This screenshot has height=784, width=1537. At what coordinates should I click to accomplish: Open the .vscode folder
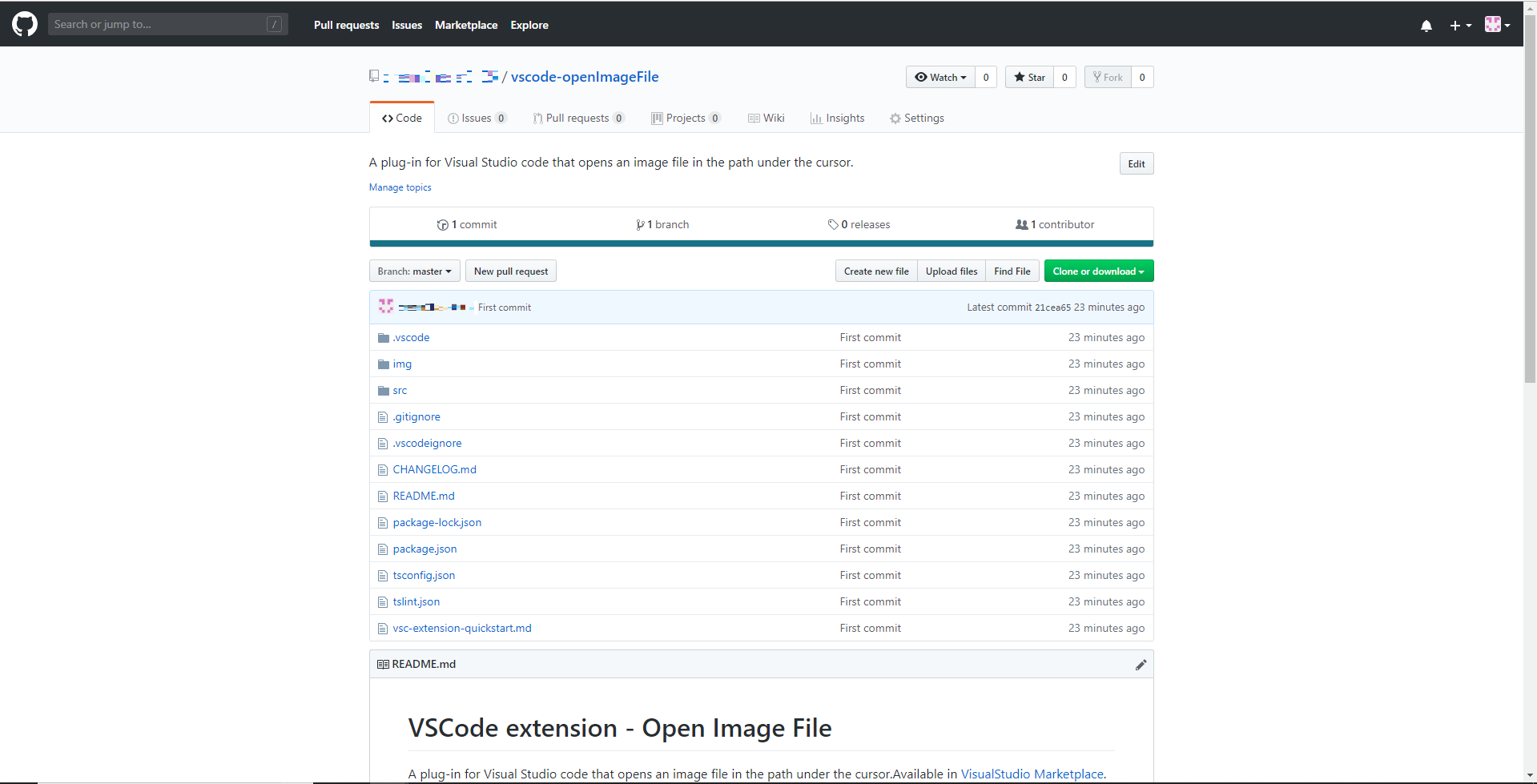coord(411,337)
